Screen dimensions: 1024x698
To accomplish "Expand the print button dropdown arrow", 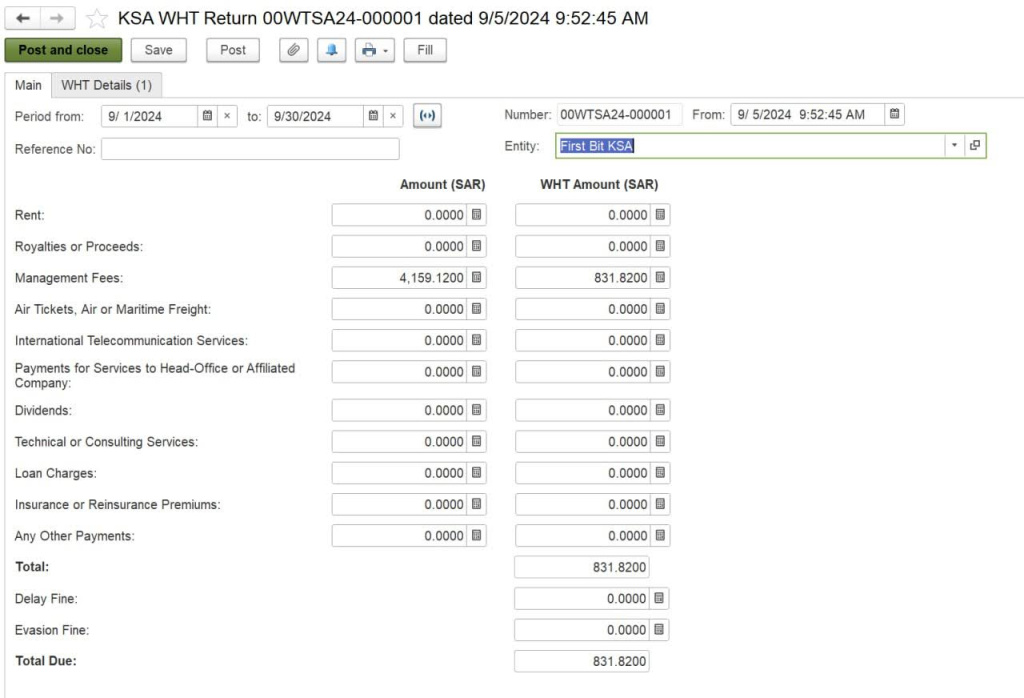I will (x=385, y=50).
